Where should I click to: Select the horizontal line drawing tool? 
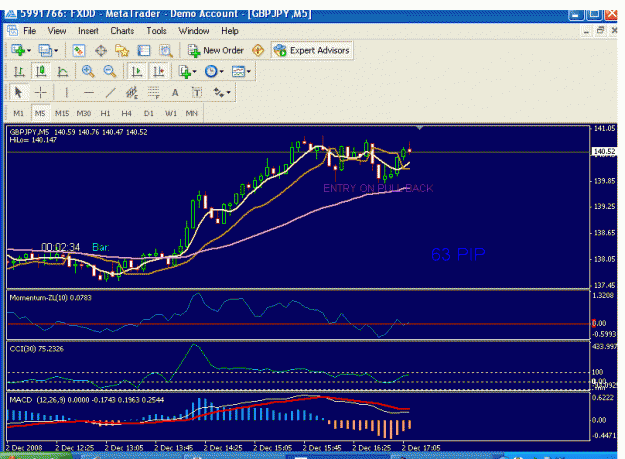coord(88,93)
